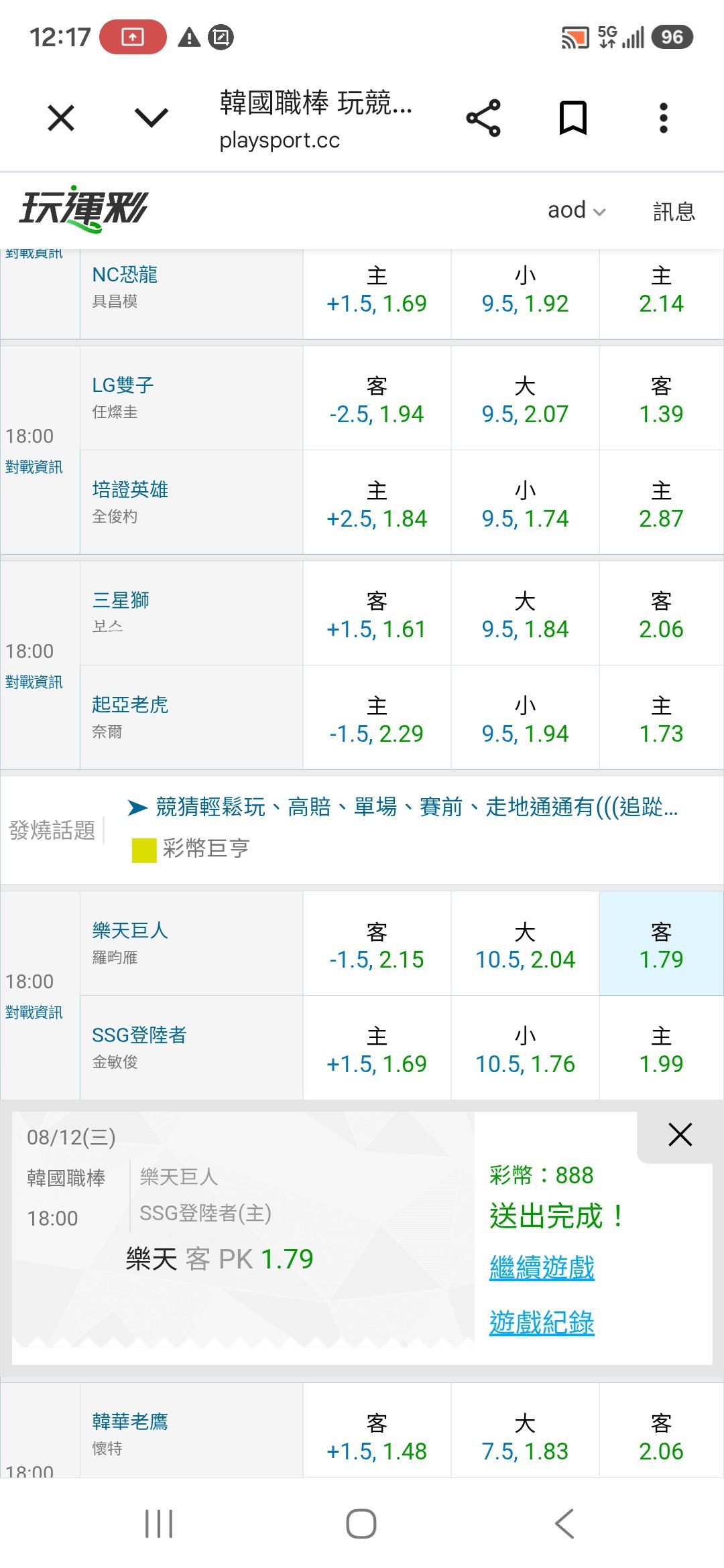The image size is (724, 1568).
Task: Click yellow square beside 彩幣巨亨
Action: coord(143,850)
